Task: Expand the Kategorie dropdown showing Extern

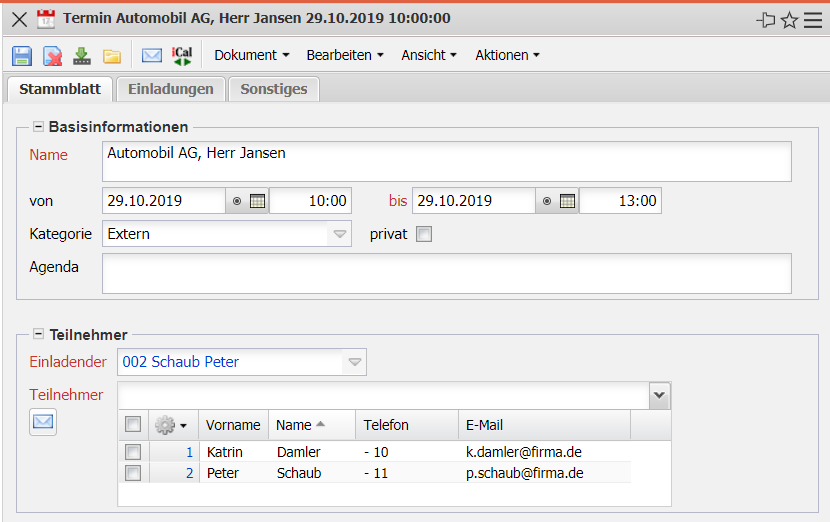Action: click(x=340, y=234)
